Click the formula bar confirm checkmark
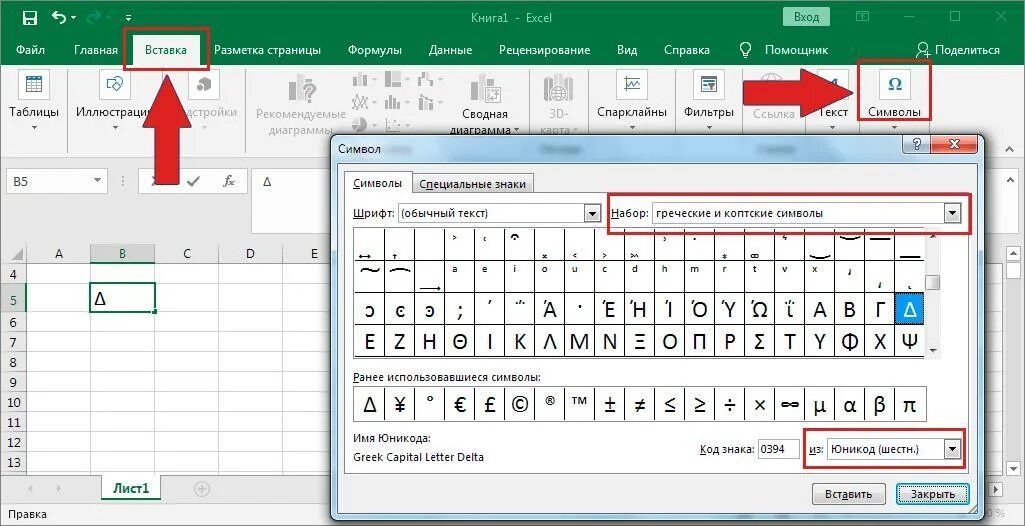This screenshot has width=1025, height=526. pos(193,181)
